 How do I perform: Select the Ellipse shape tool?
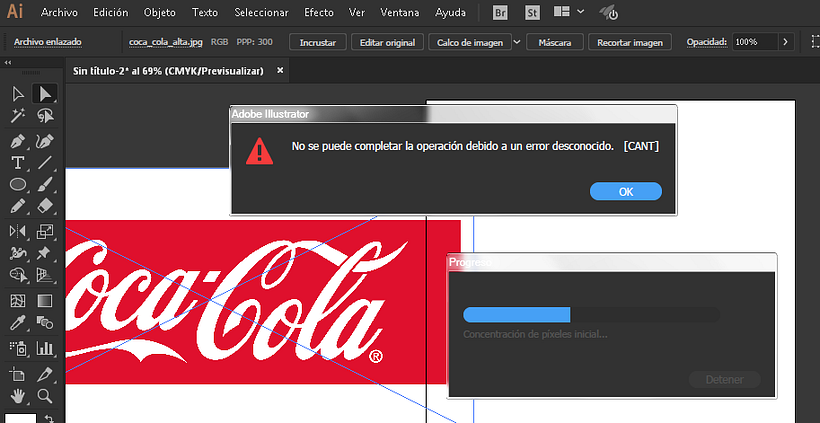tap(18, 184)
